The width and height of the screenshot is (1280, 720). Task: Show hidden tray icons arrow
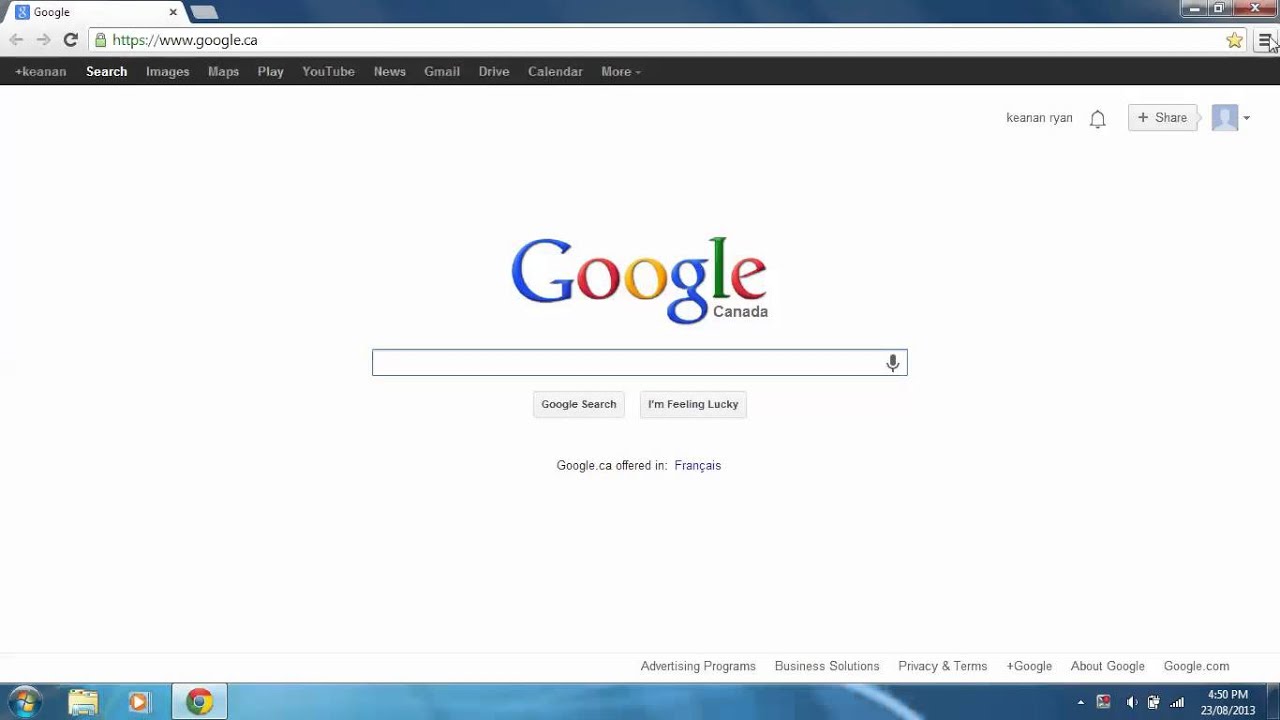tap(1080, 703)
